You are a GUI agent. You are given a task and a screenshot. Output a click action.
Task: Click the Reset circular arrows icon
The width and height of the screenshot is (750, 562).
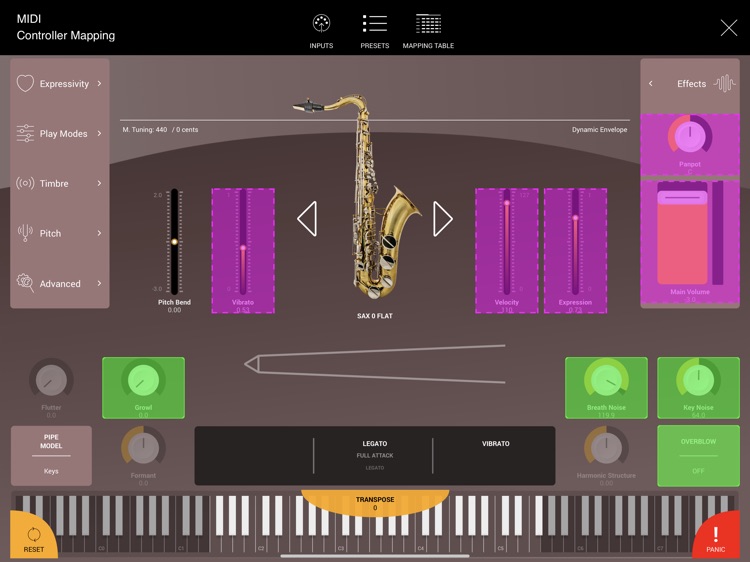34,534
